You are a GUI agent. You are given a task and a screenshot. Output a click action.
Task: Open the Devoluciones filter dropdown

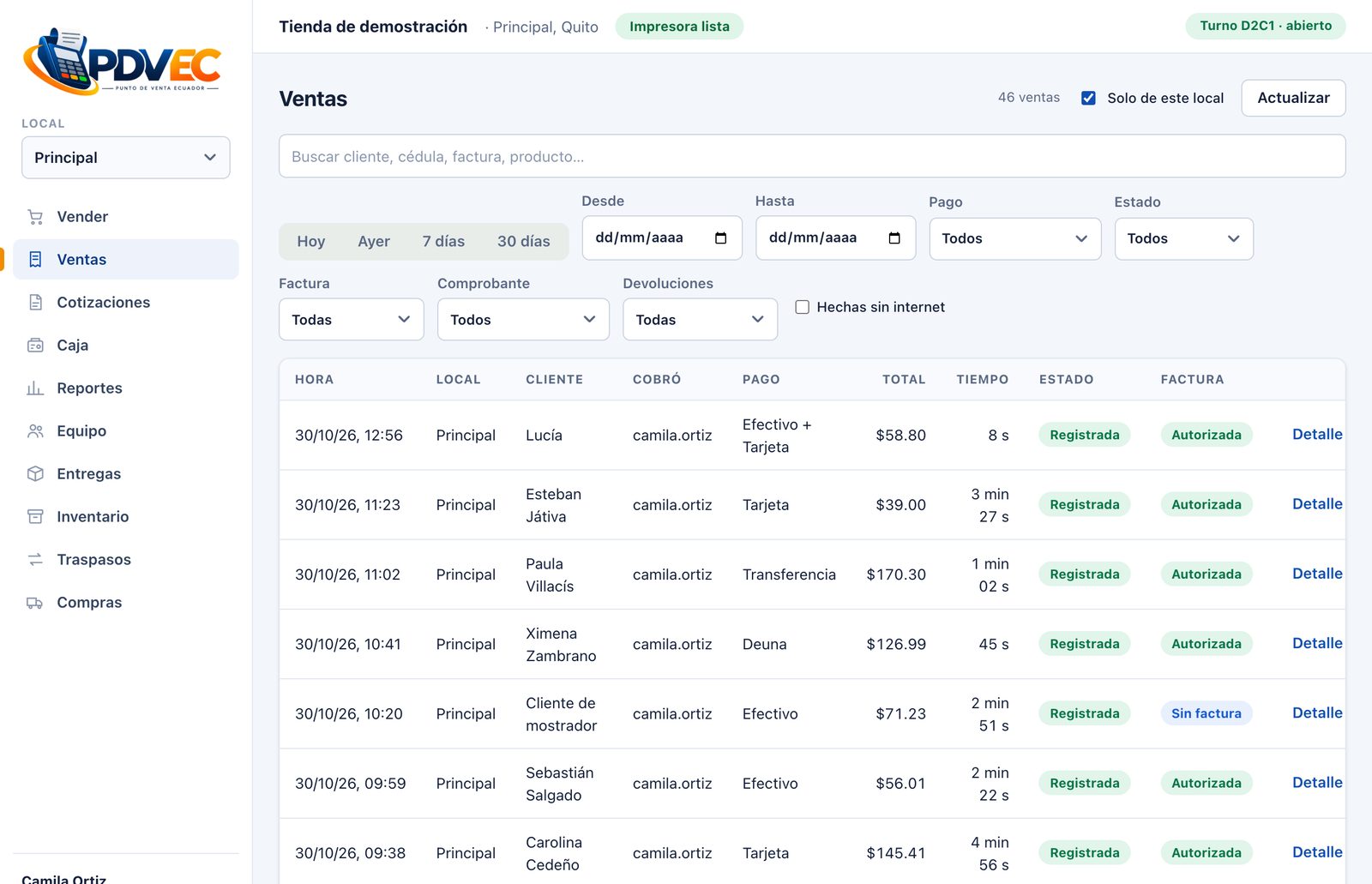[x=701, y=320]
